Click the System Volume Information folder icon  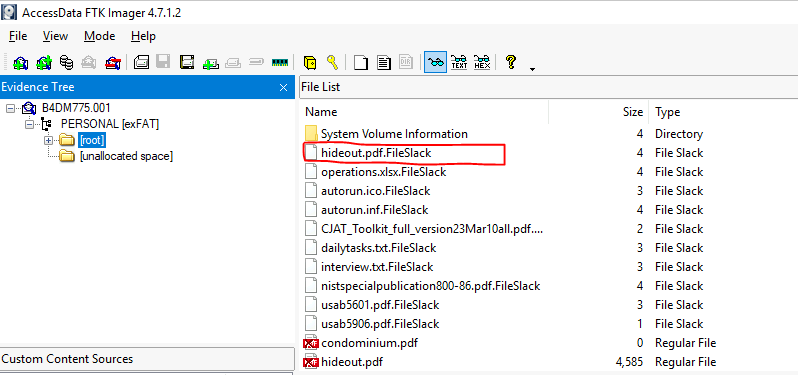point(311,134)
